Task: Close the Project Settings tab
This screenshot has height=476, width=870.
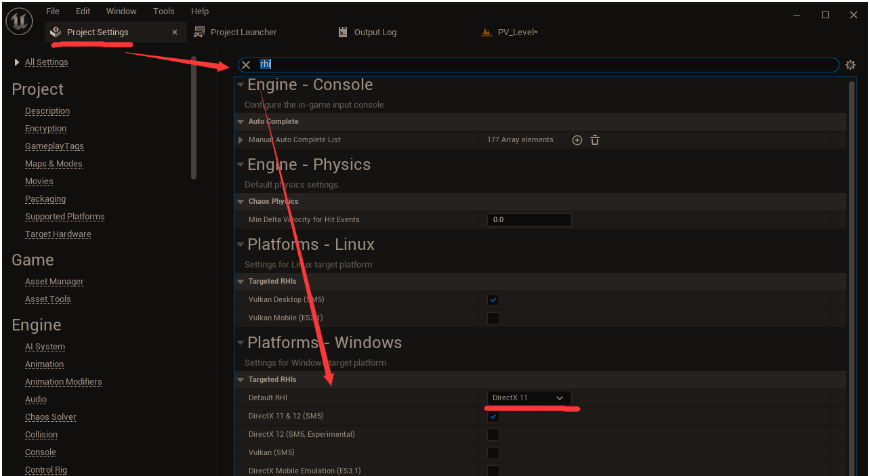Action: pyautogui.click(x=175, y=32)
